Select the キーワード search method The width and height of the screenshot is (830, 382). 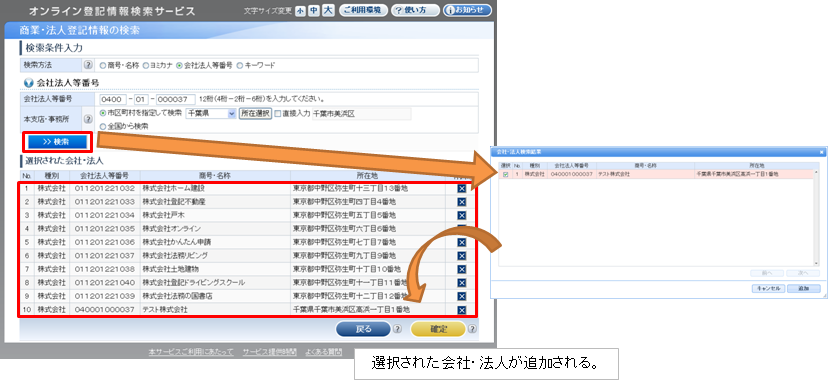[239, 66]
